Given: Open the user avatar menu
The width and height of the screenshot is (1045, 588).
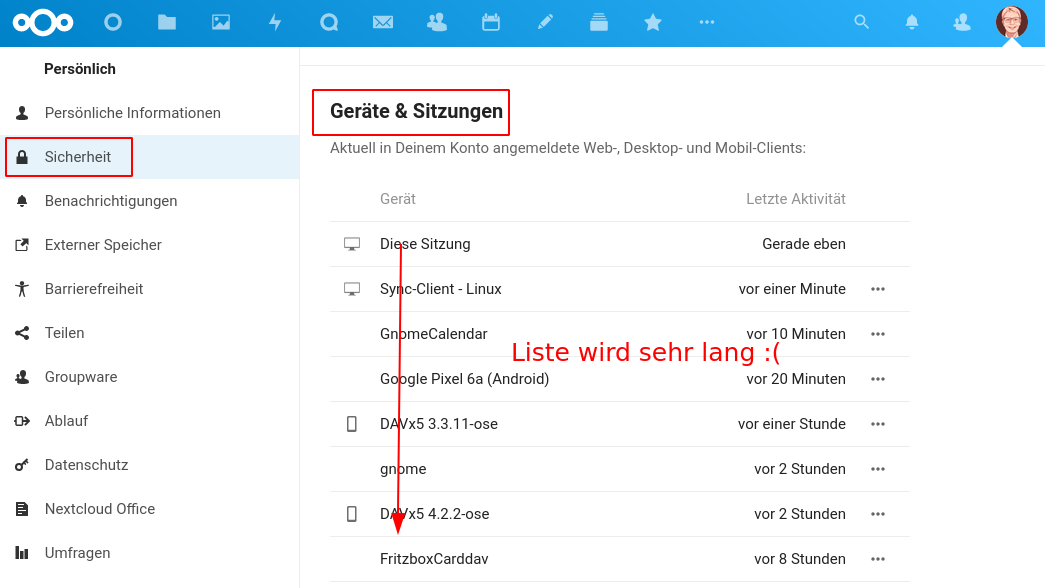Looking at the screenshot, I should [1012, 22].
